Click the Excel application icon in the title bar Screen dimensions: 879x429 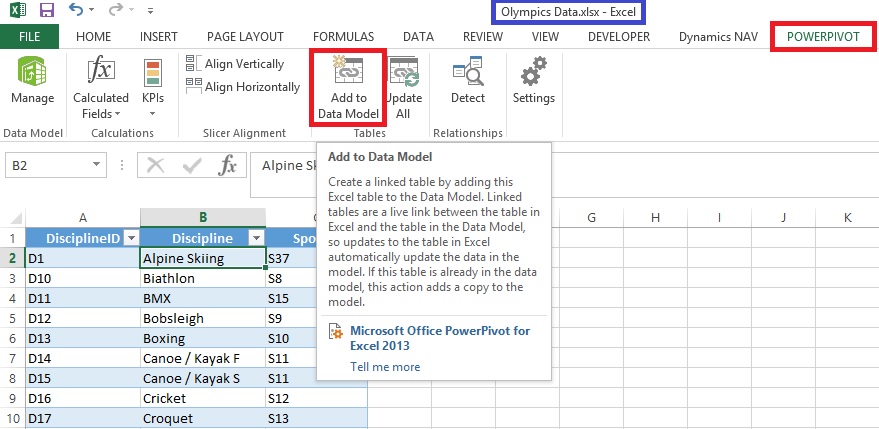click(17, 10)
